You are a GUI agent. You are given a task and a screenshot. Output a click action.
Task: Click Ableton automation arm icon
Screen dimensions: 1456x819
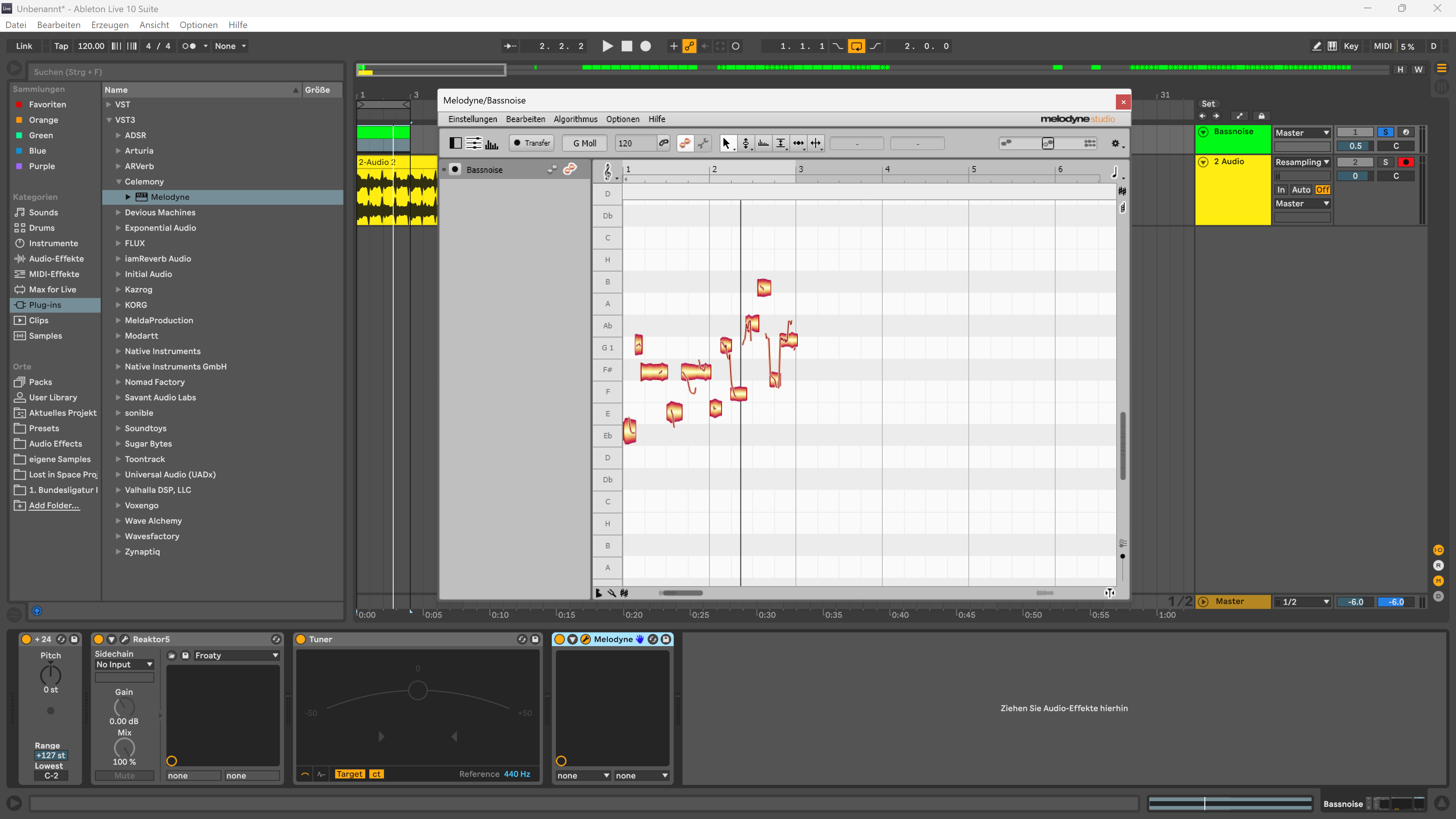tap(689, 46)
